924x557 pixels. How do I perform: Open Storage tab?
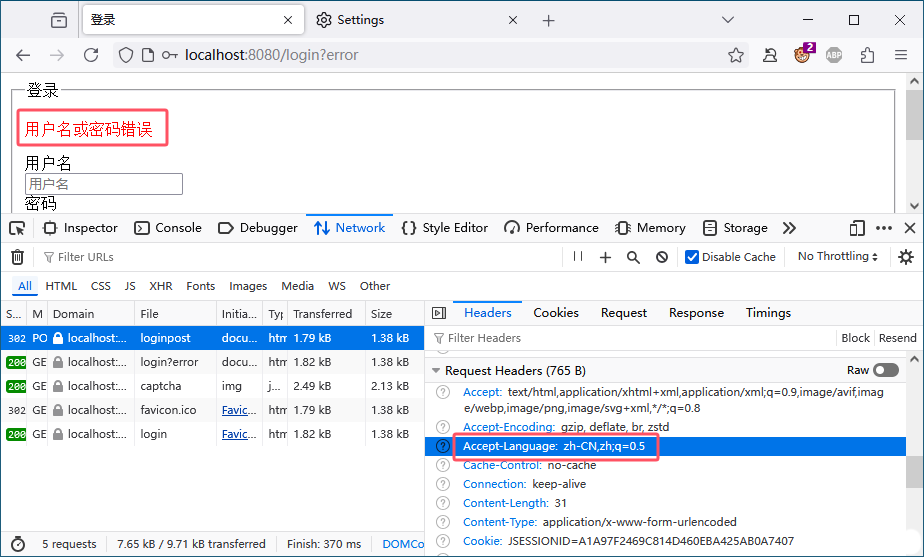[735, 228]
